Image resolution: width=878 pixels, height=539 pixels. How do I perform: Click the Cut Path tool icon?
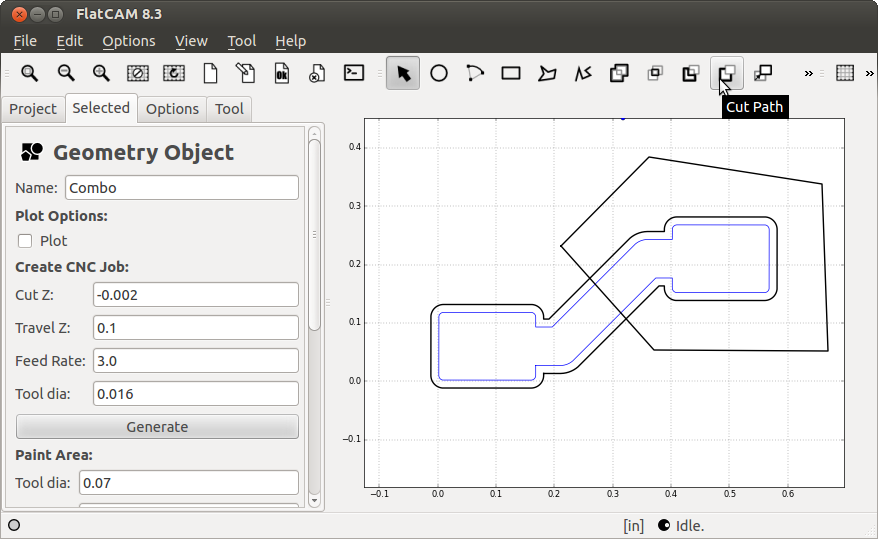point(726,73)
